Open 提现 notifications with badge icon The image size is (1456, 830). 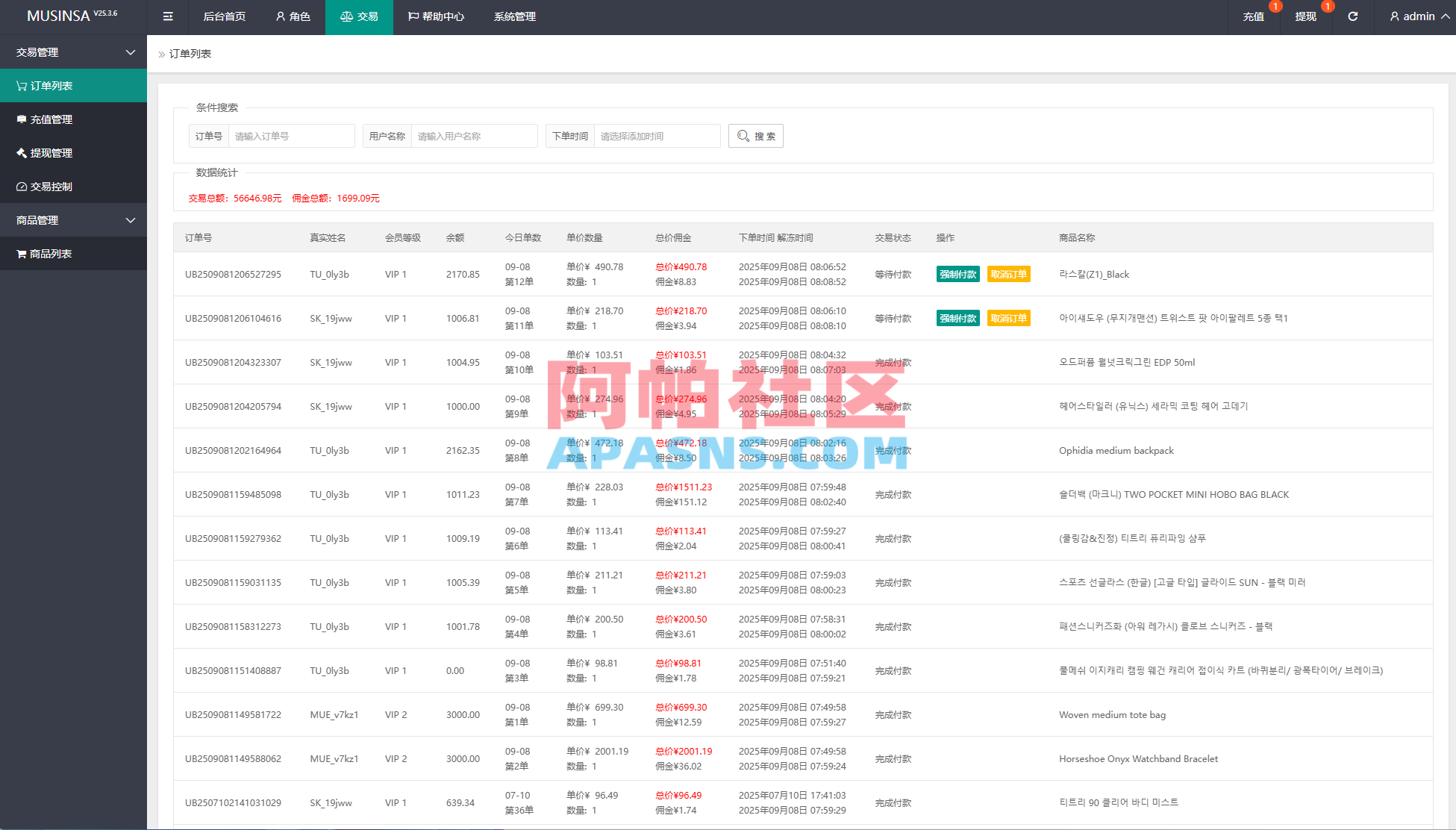click(x=1305, y=16)
